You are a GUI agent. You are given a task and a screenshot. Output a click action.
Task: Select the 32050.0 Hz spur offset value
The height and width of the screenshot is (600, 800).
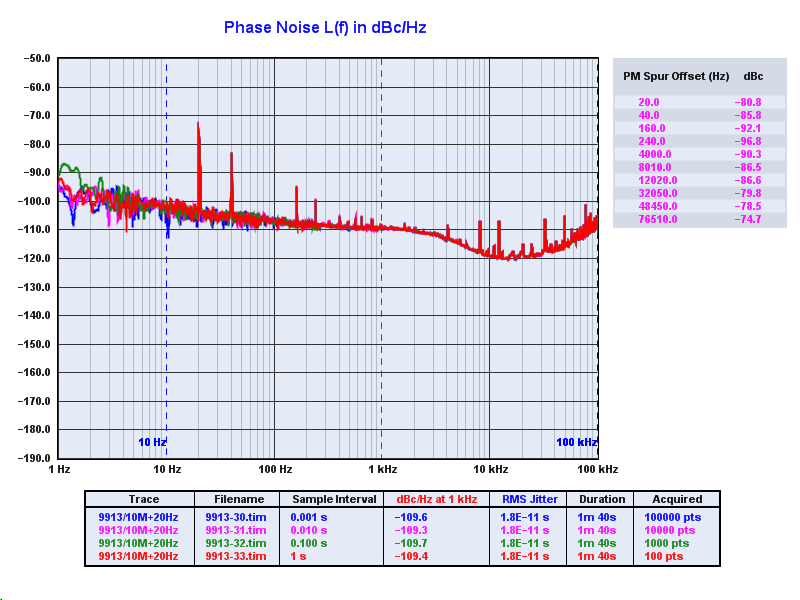click(658, 193)
